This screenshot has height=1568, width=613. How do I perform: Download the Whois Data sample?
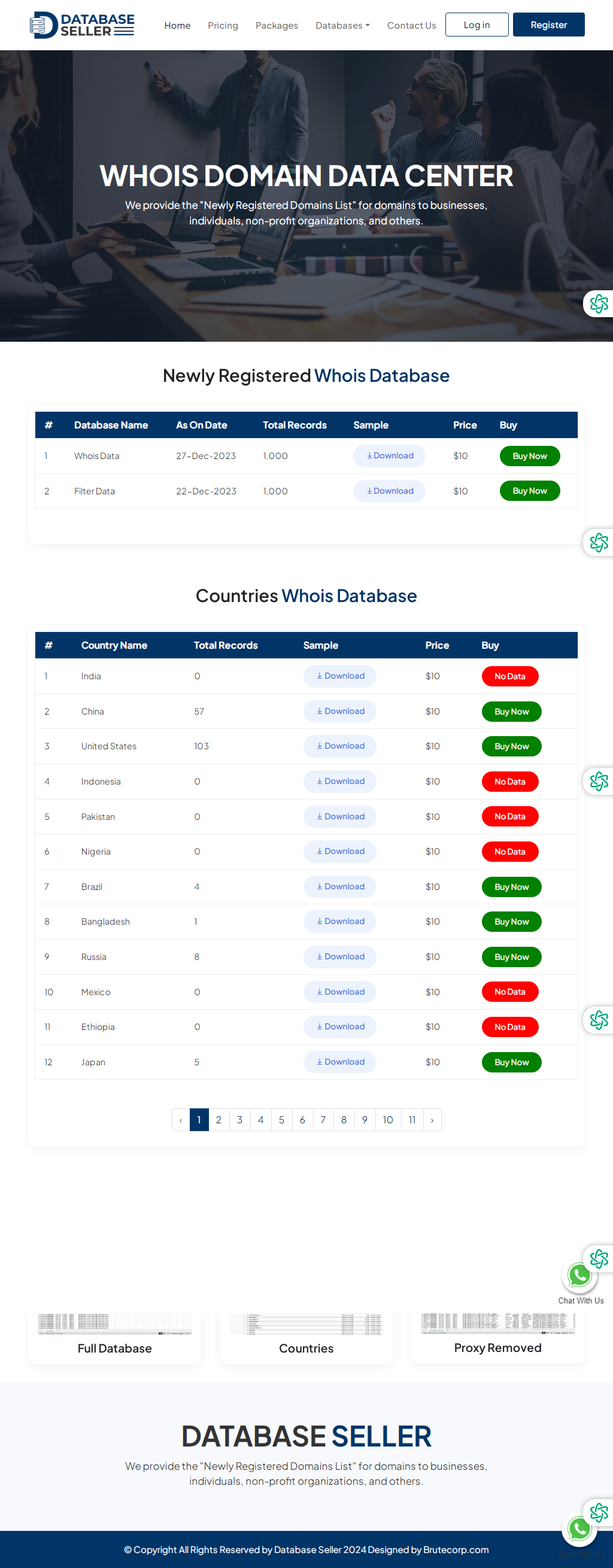click(x=389, y=456)
